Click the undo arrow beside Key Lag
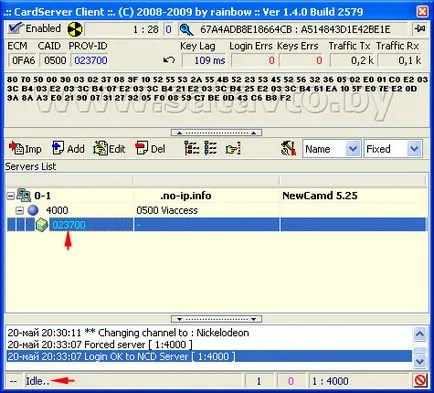Viewport: 434px width, 393px height. 169,60
